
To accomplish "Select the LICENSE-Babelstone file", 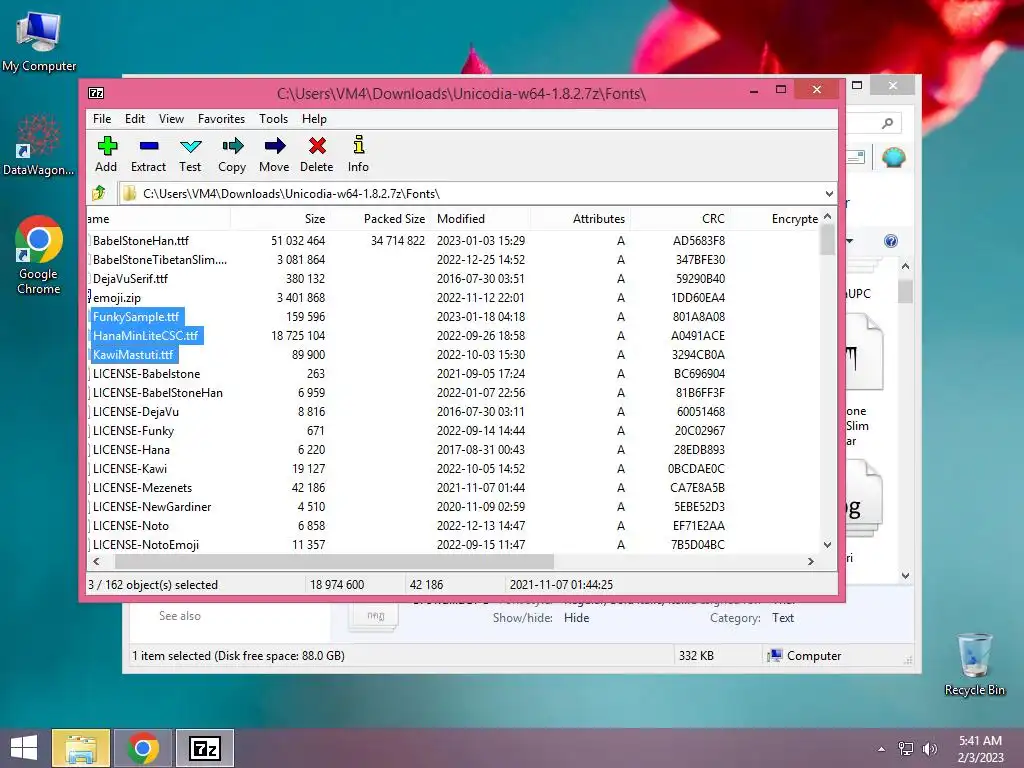I will (x=146, y=374).
